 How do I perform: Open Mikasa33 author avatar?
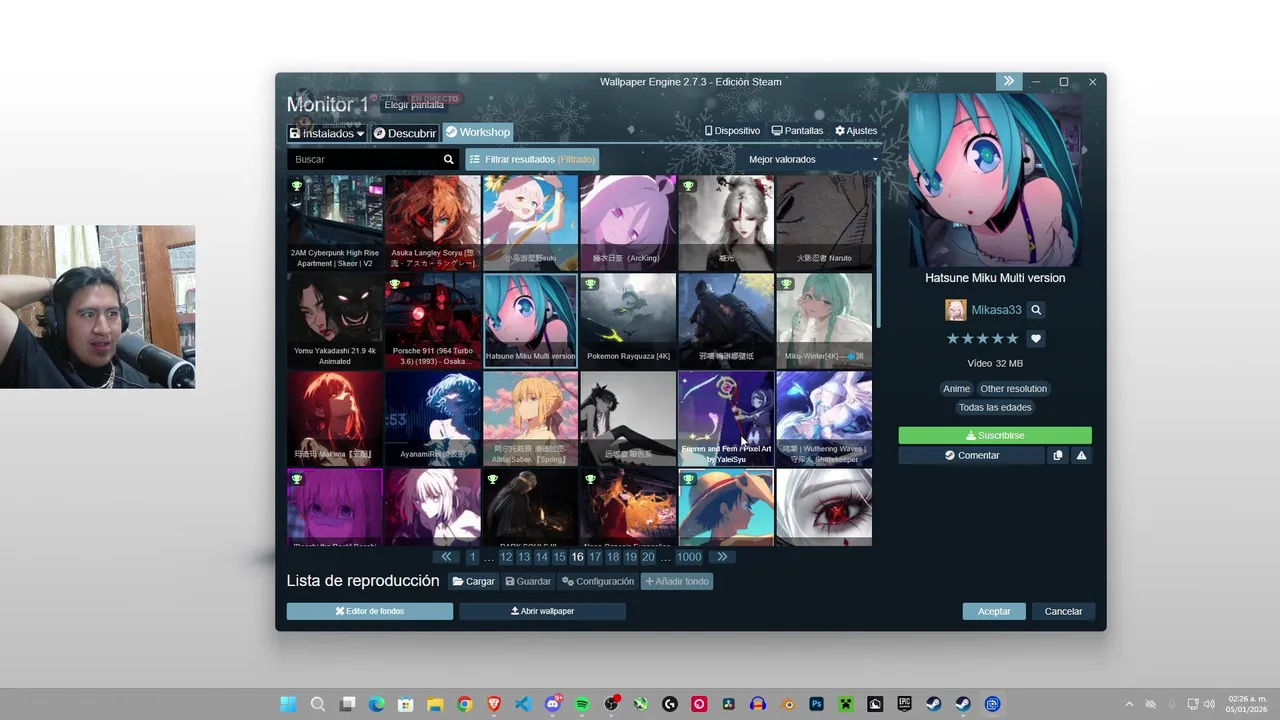(956, 310)
